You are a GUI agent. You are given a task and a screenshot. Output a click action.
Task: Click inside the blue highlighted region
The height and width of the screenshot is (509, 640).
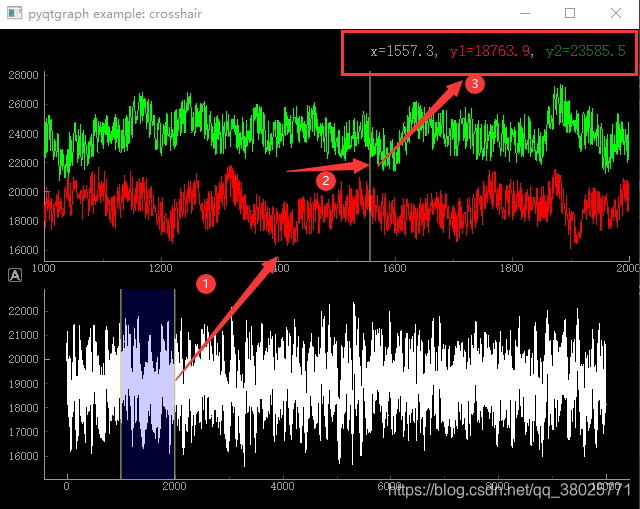click(x=148, y=384)
